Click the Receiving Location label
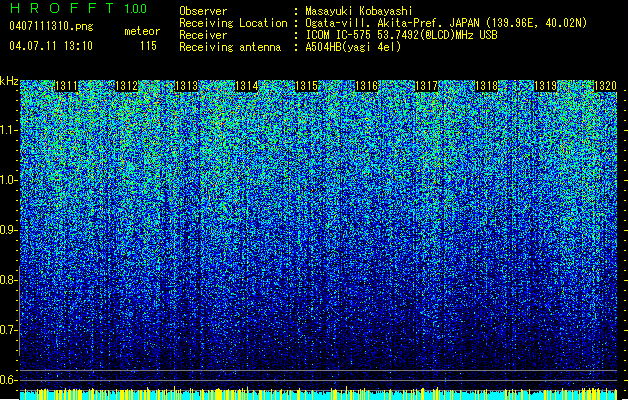Image resolution: width=629 pixels, height=400 pixels. pyautogui.click(x=233, y=23)
